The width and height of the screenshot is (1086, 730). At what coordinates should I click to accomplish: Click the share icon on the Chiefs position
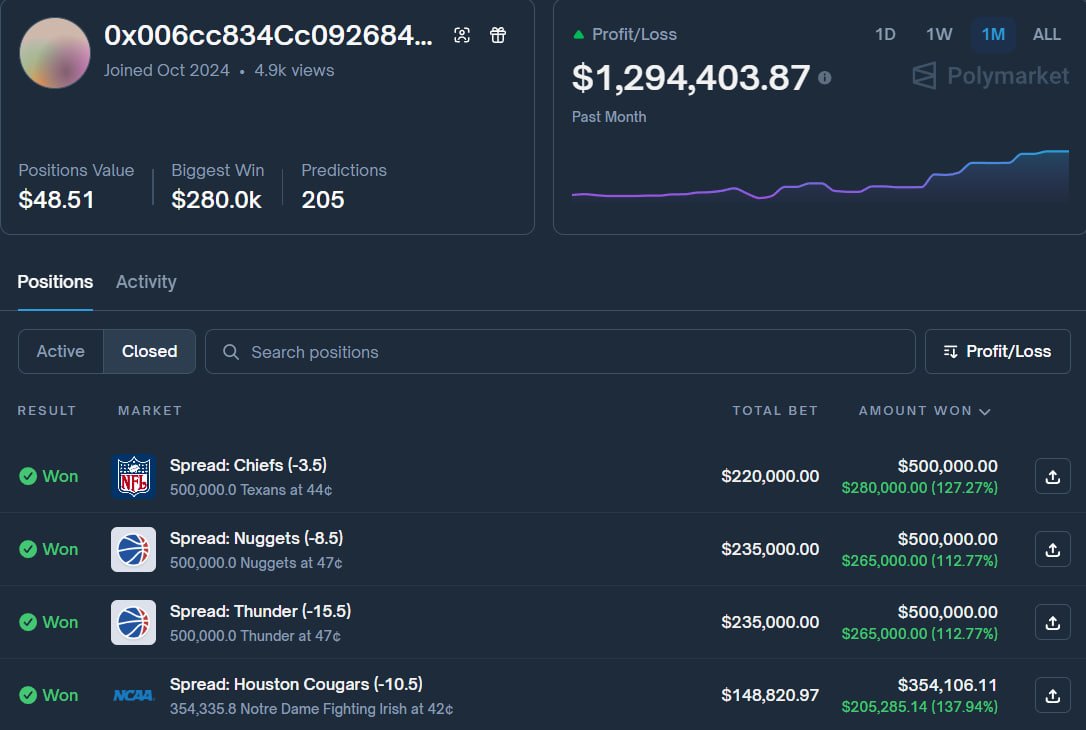coord(1052,476)
